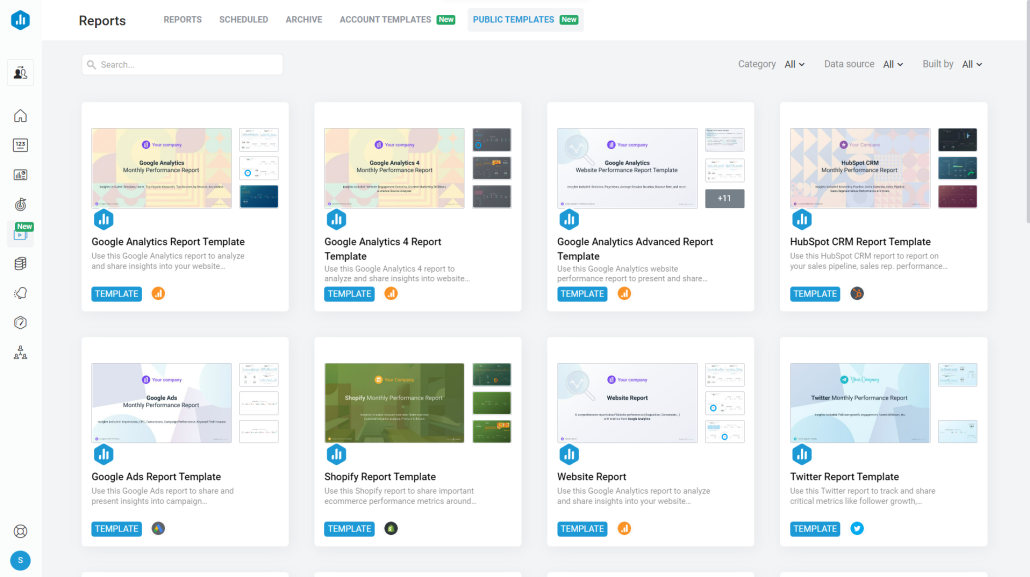The width and height of the screenshot is (1030, 577).
Task: Click the search magnifier icon
Action: click(x=91, y=64)
